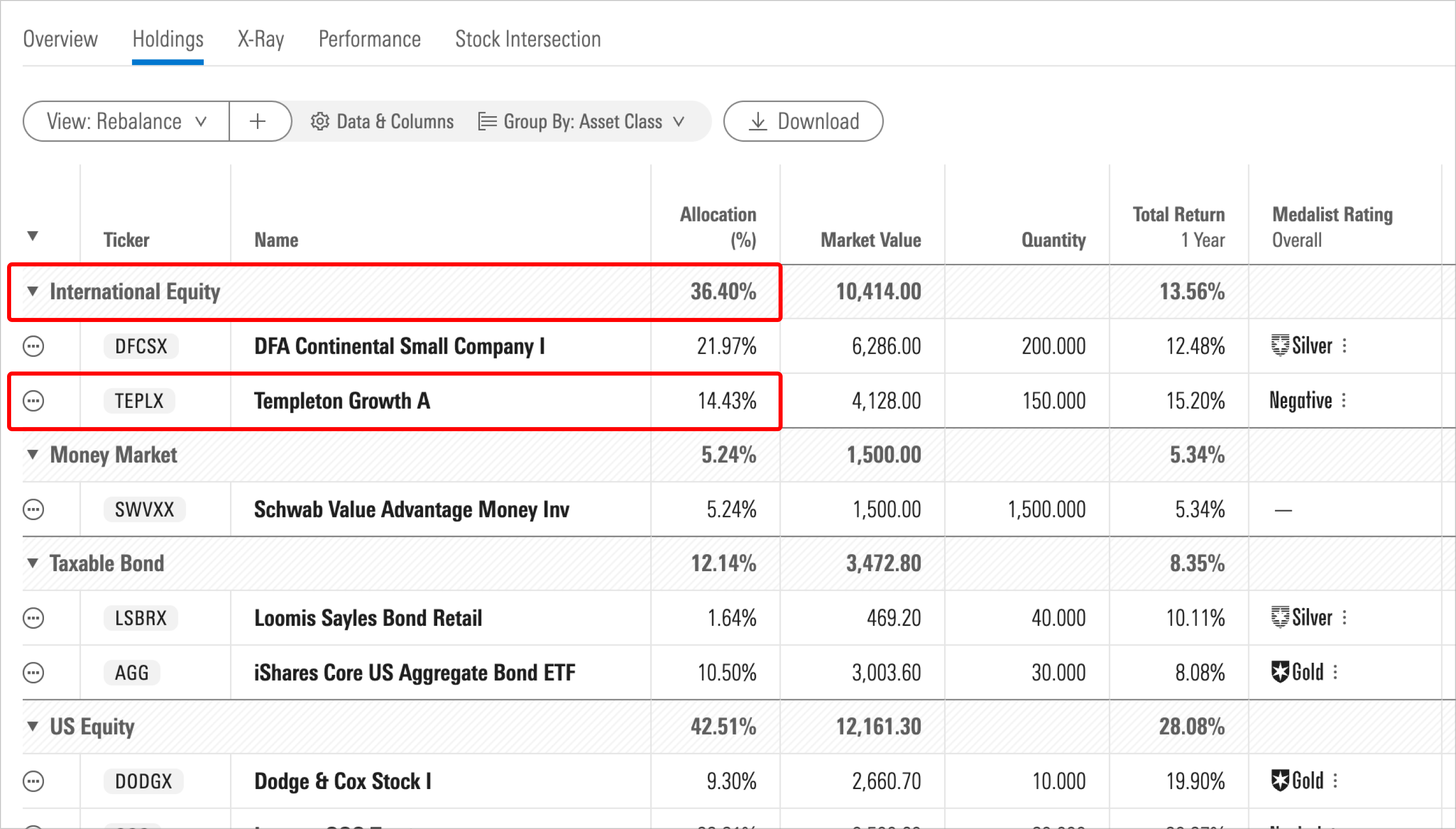Image resolution: width=1456 pixels, height=829 pixels.
Task: Select TEPLX total return 15.20%
Action: [1195, 401]
